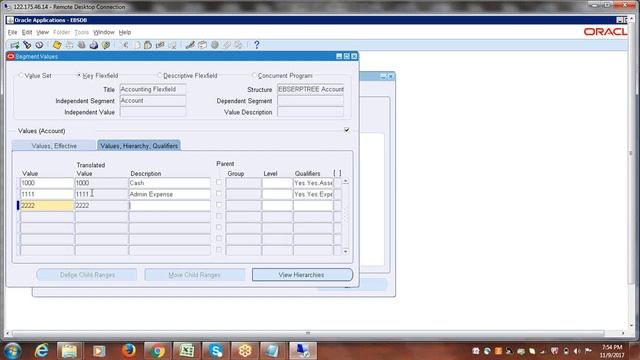The width and height of the screenshot is (640, 360).
Task: Select the Value Set radio button
Action: tap(21, 76)
